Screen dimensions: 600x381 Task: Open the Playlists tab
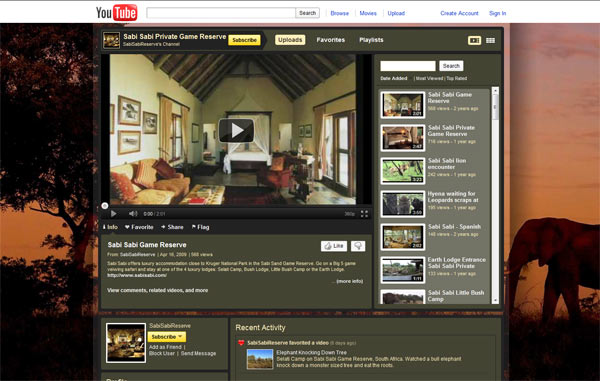[x=371, y=40]
